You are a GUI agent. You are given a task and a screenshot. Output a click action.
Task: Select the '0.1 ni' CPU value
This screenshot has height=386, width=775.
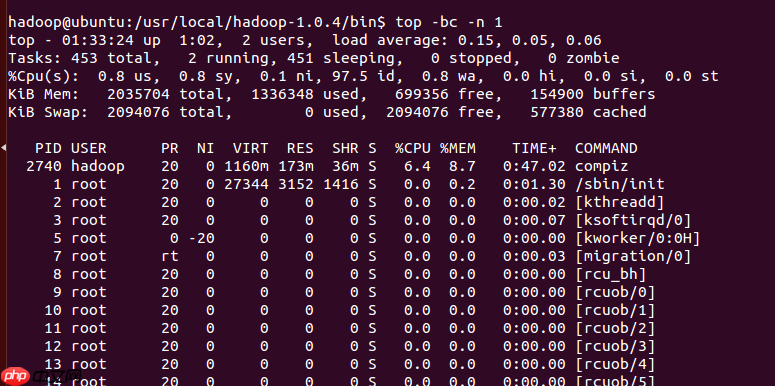(287, 76)
